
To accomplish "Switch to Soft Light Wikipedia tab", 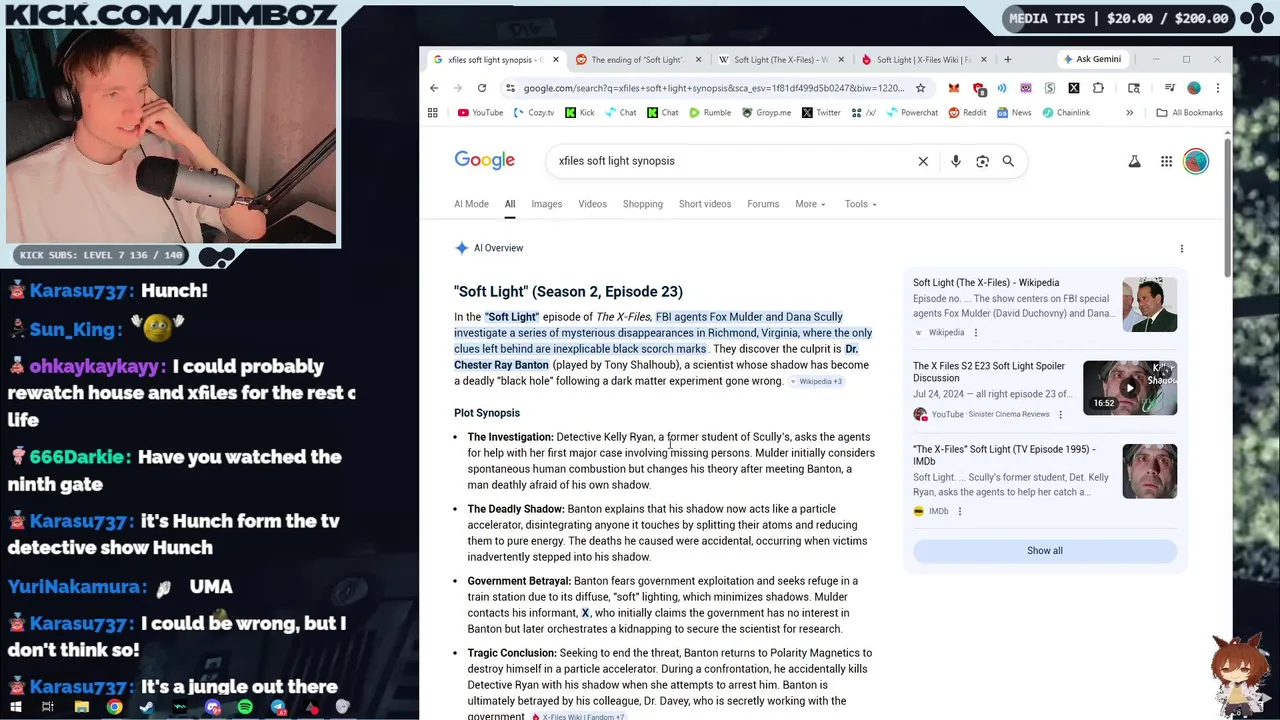I will [780, 60].
